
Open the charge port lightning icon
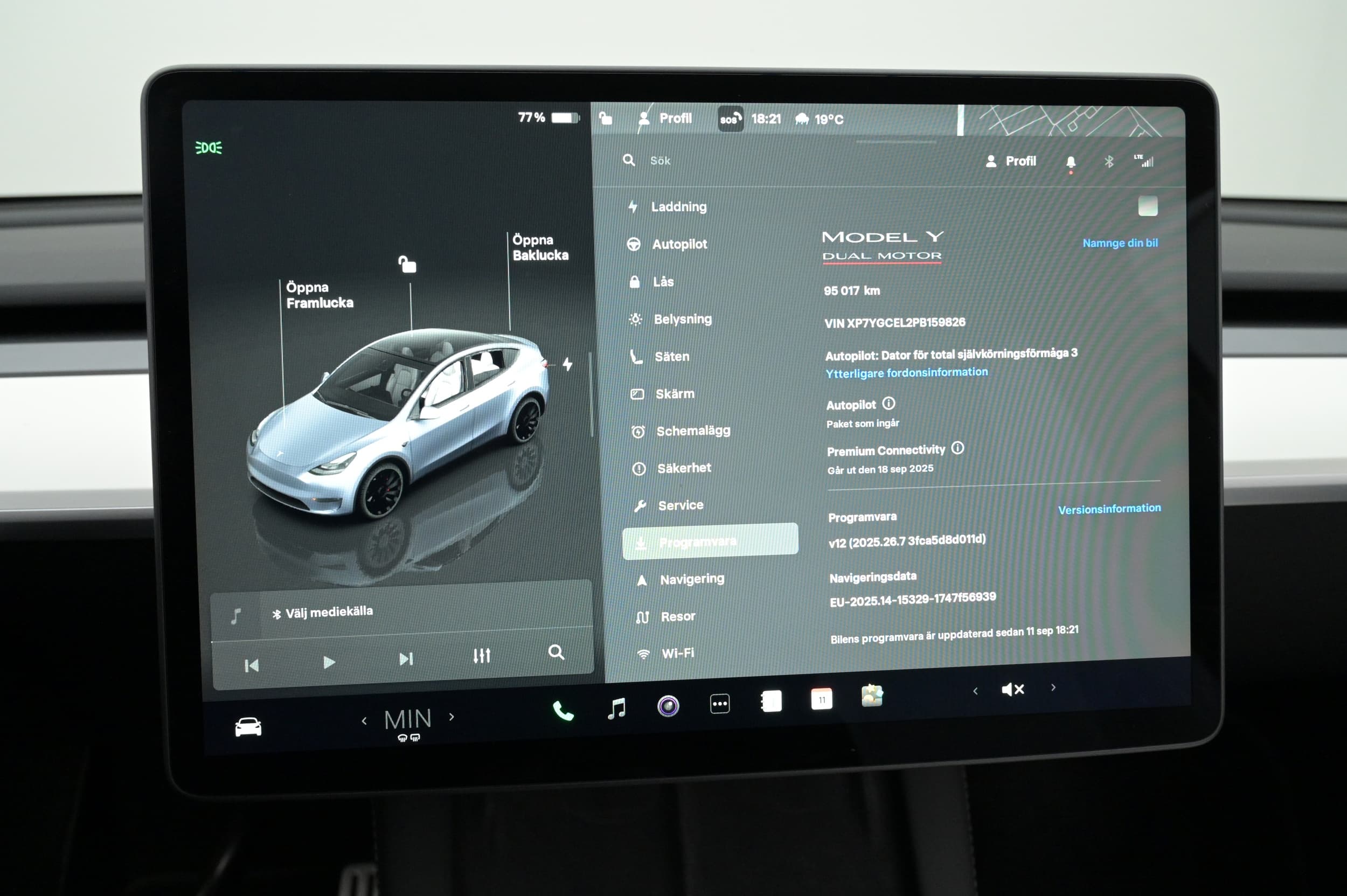coord(567,364)
